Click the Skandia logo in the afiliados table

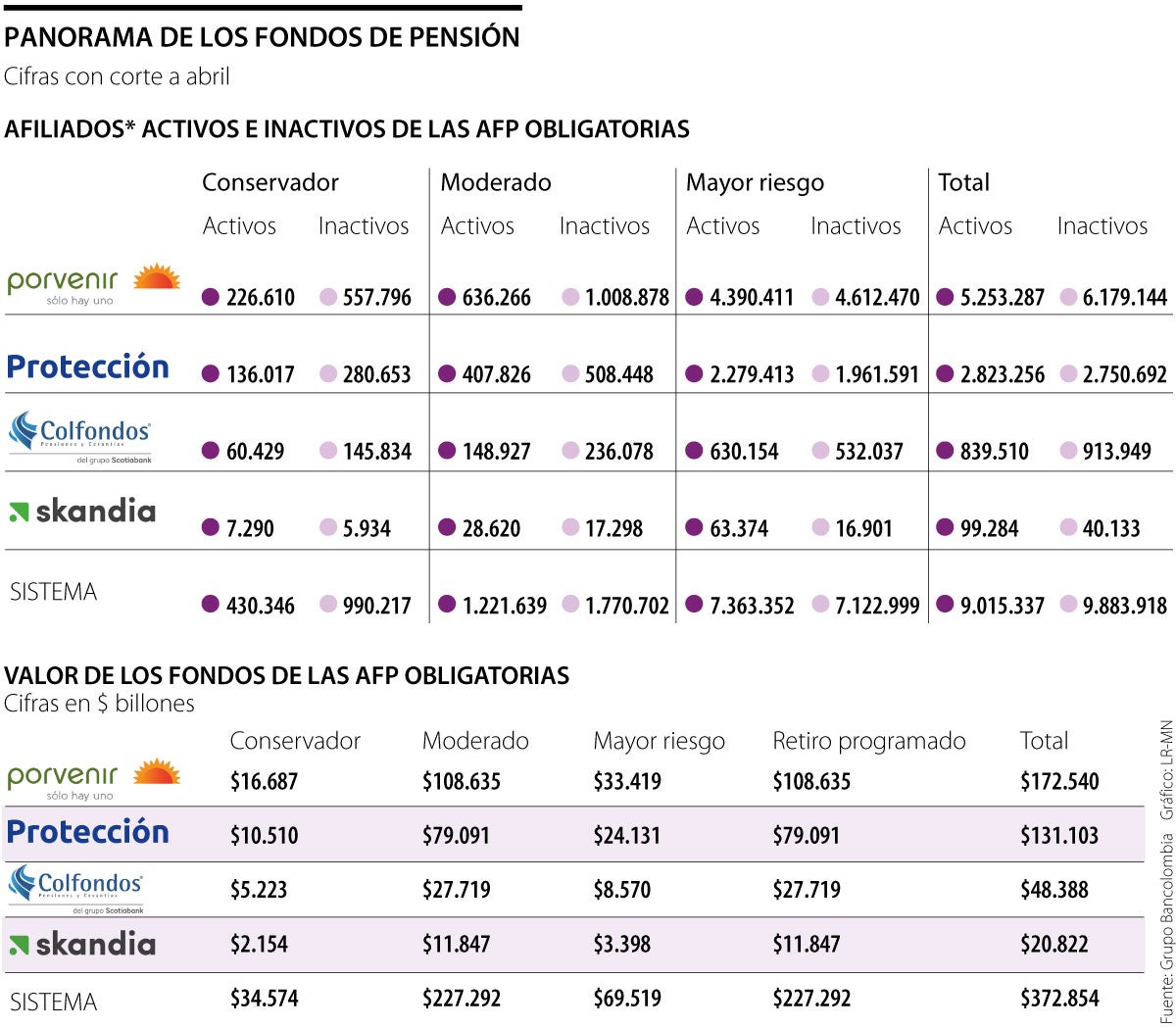click(82, 511)
